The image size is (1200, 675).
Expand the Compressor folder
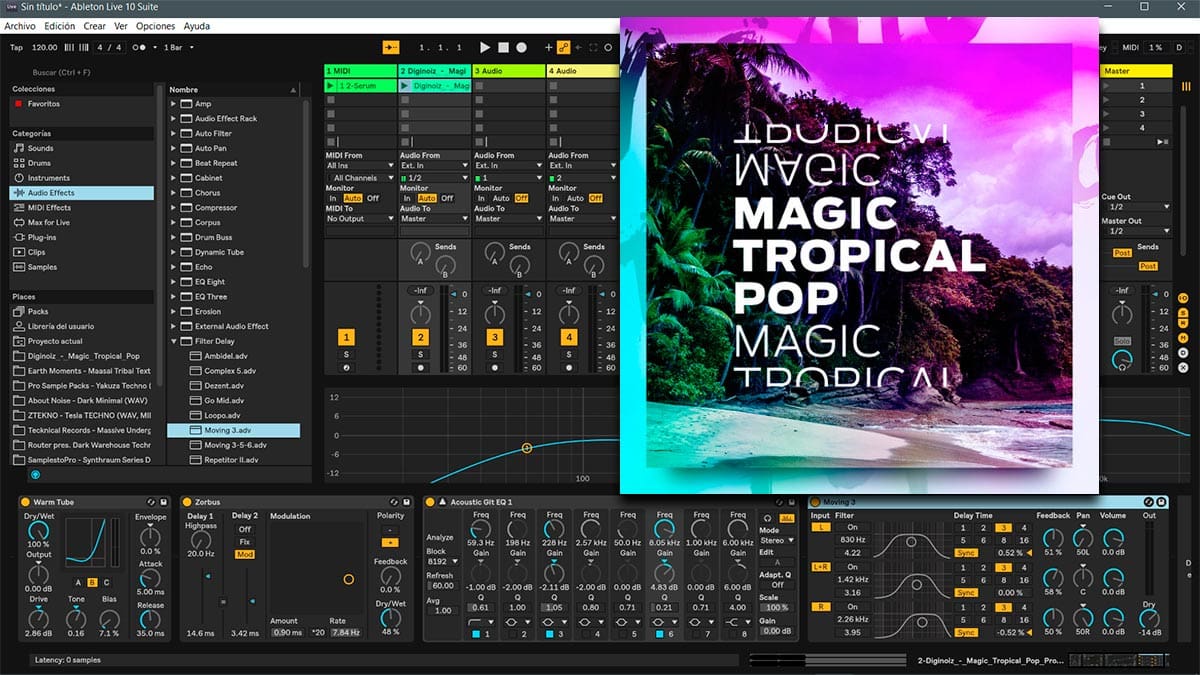coord(174,207)
